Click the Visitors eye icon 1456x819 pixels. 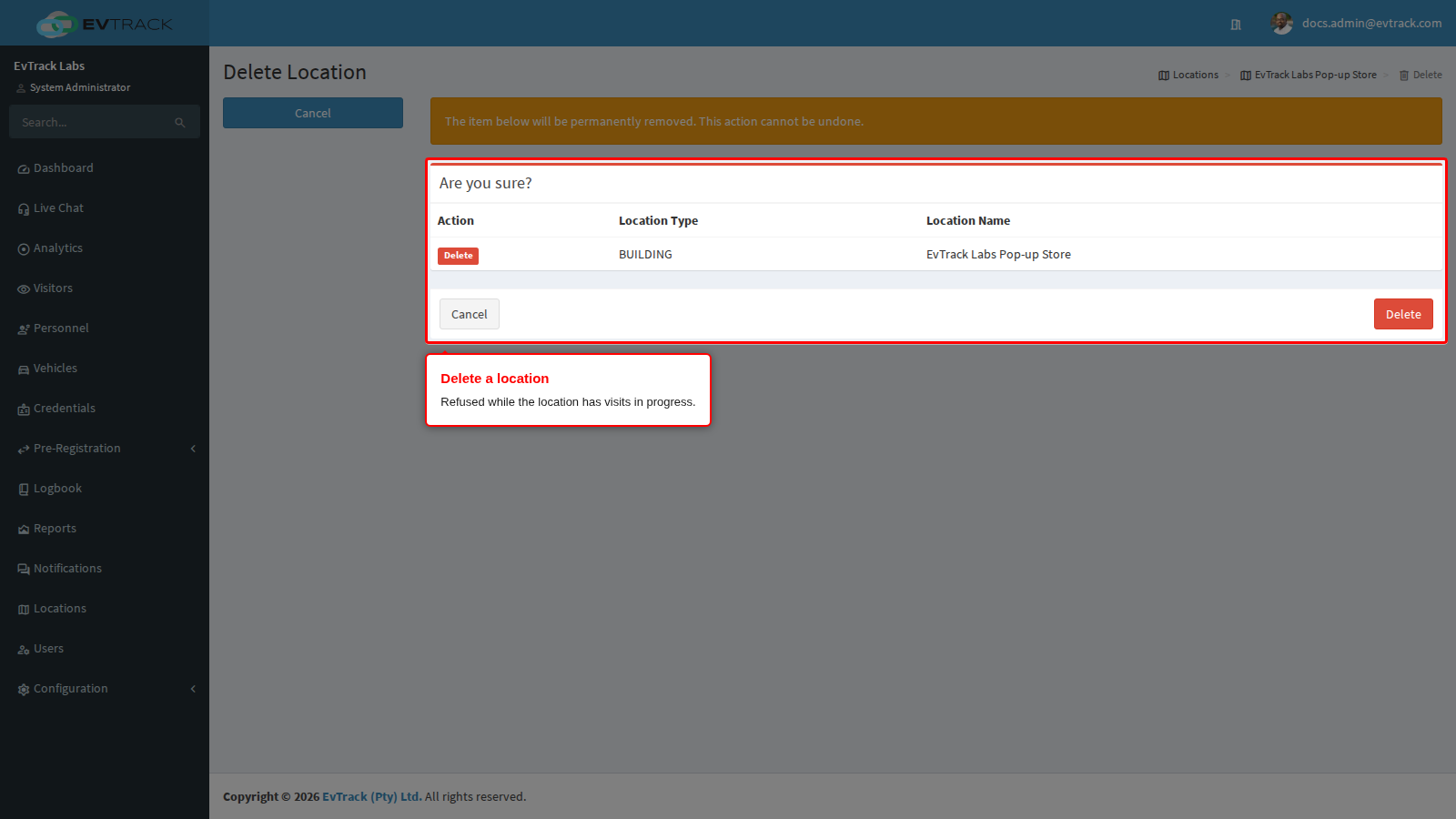coord(24,289)
